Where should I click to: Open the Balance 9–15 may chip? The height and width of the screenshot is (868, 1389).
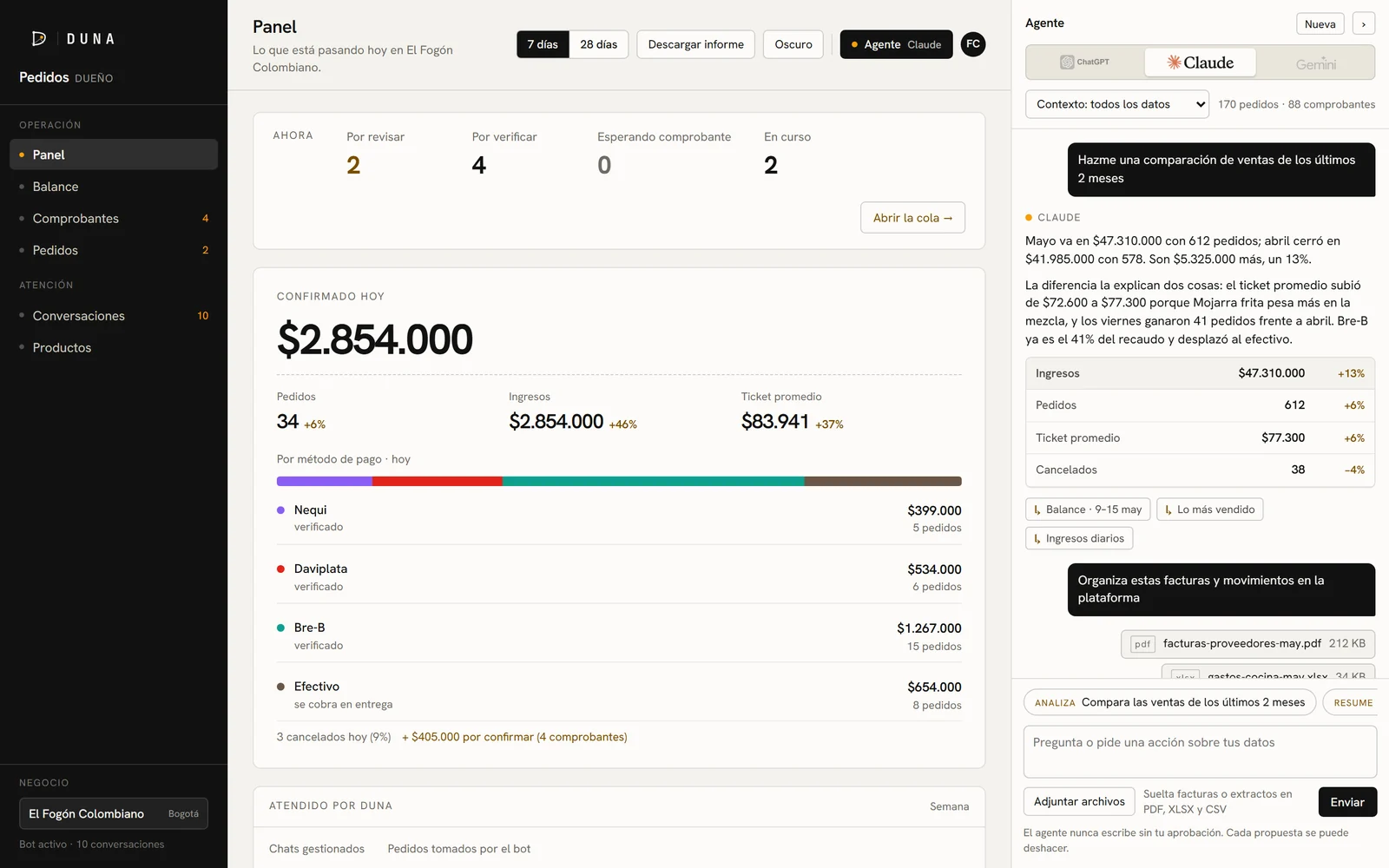1088,510
